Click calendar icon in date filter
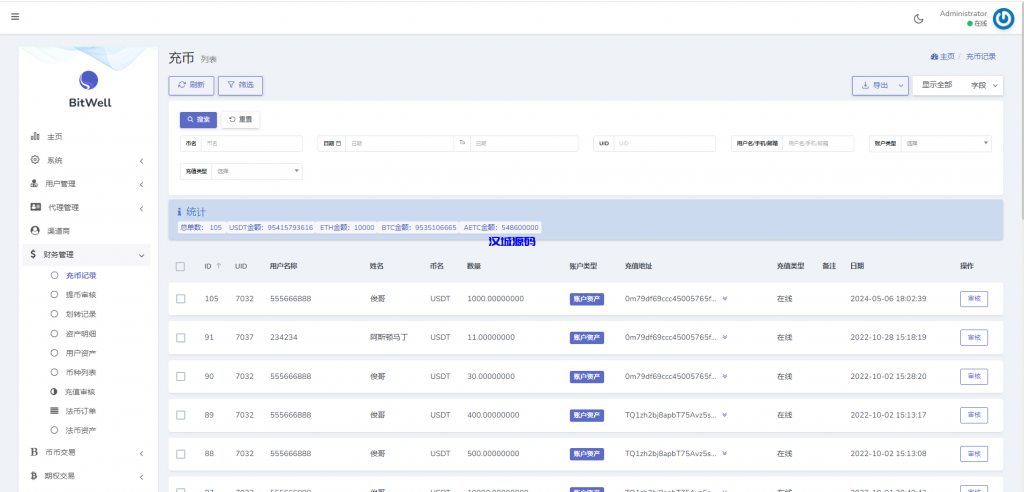The width and height of the screenshot is (1024, 492). [x=338, y=143]
